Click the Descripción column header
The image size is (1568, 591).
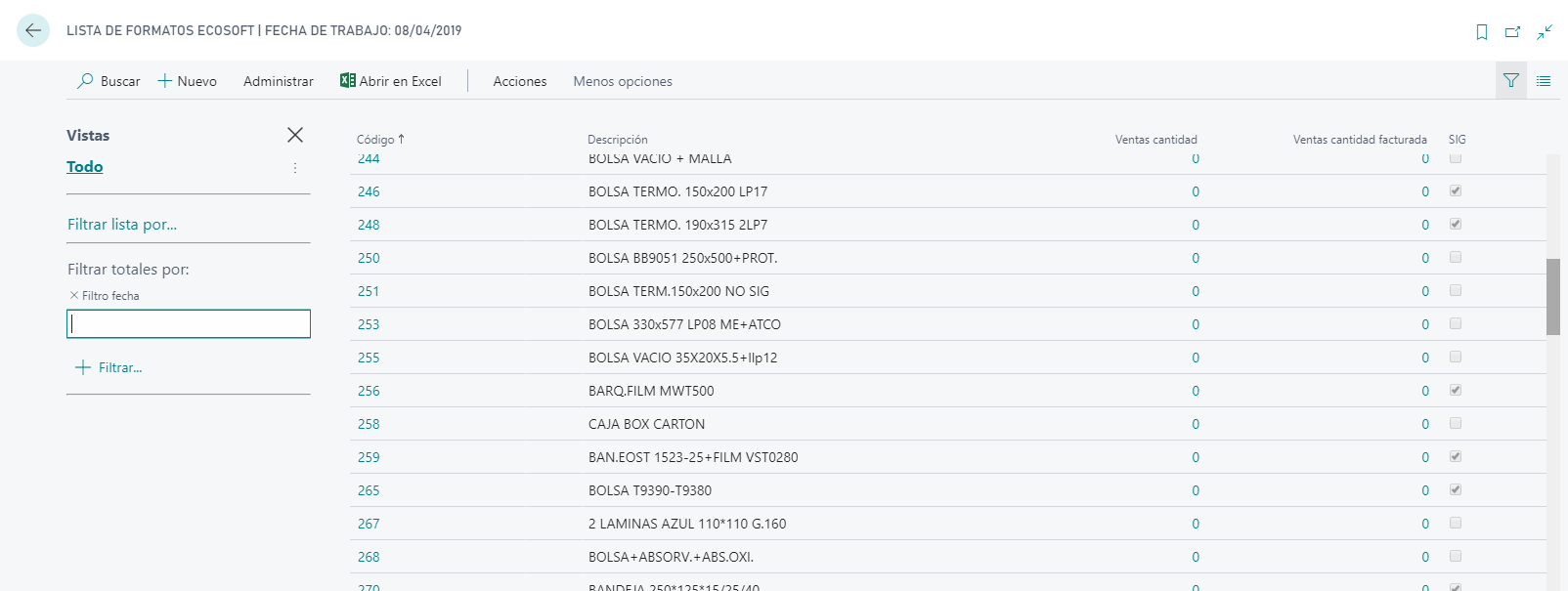tap(618, 140)
